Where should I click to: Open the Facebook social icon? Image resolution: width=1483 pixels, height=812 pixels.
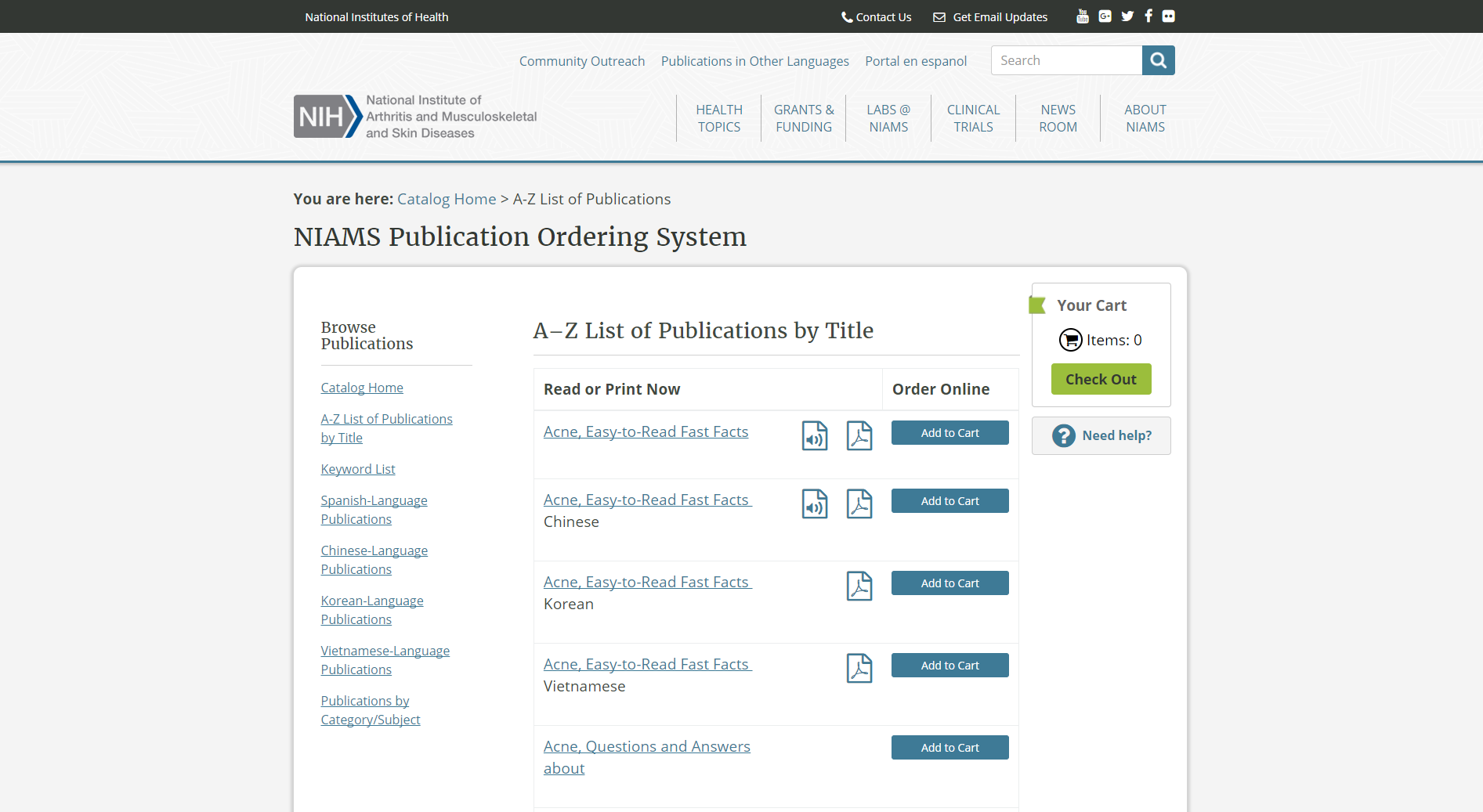pos(1148,16)
